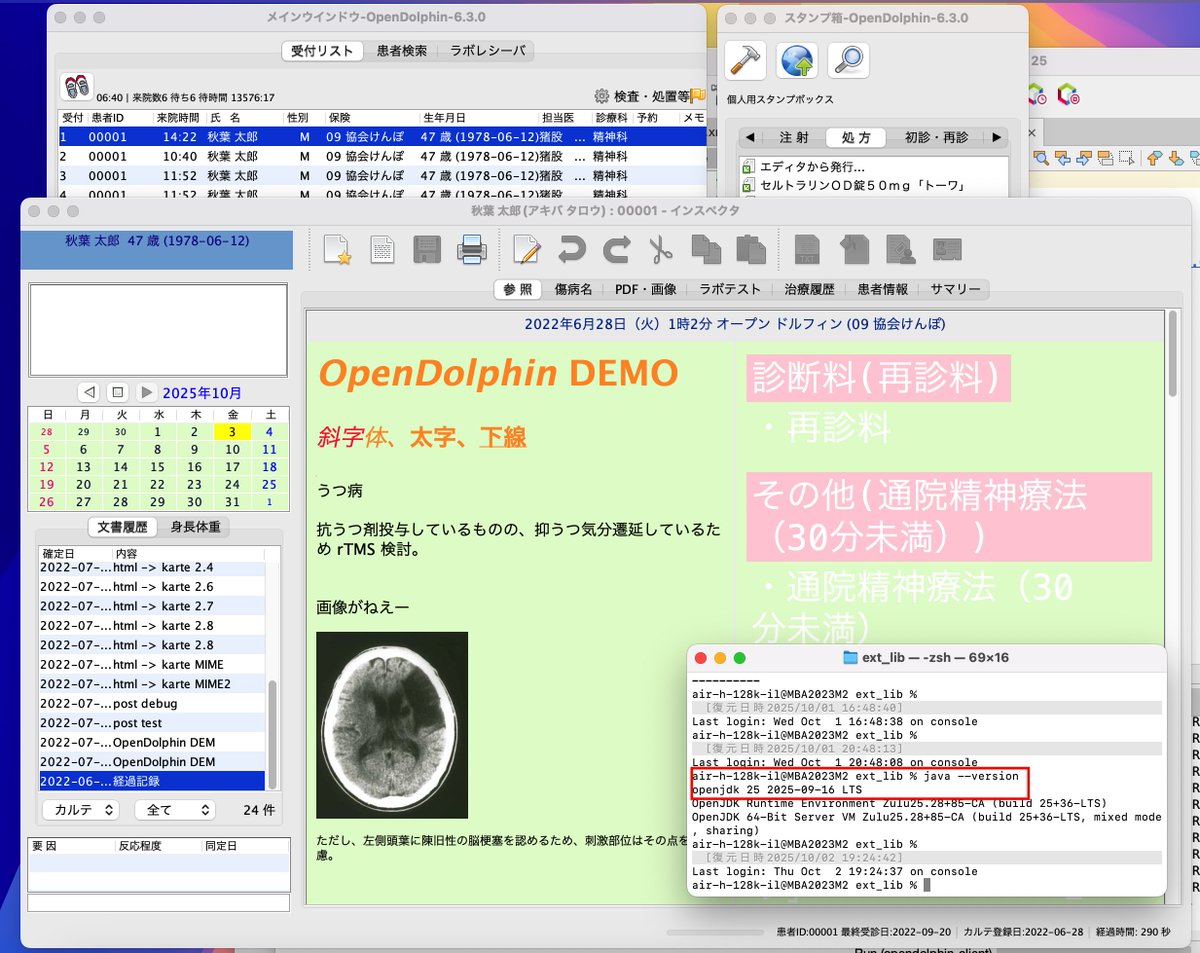Screen dimensions: 1200x953
Task: Click the paste clipboard icon
Action: pyautogui.click(x=750, y=248)
